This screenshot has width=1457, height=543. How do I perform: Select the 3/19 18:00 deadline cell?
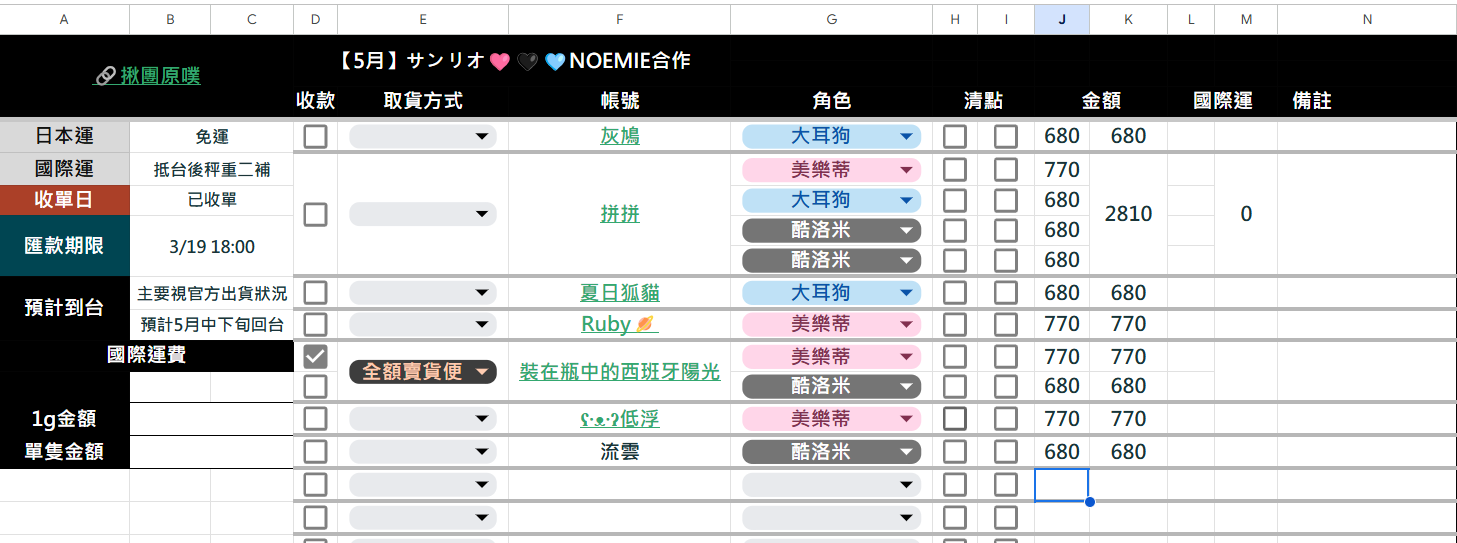pyautogui.click(x=211, y=246)
